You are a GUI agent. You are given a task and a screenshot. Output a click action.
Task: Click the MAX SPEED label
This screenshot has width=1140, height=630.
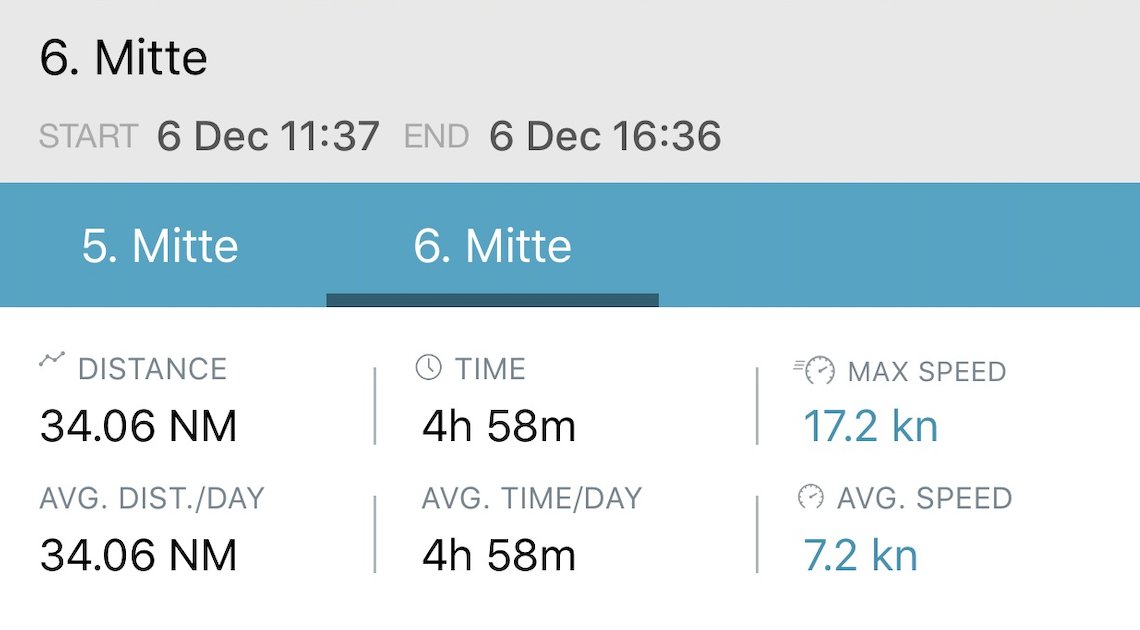click(926, 372)
